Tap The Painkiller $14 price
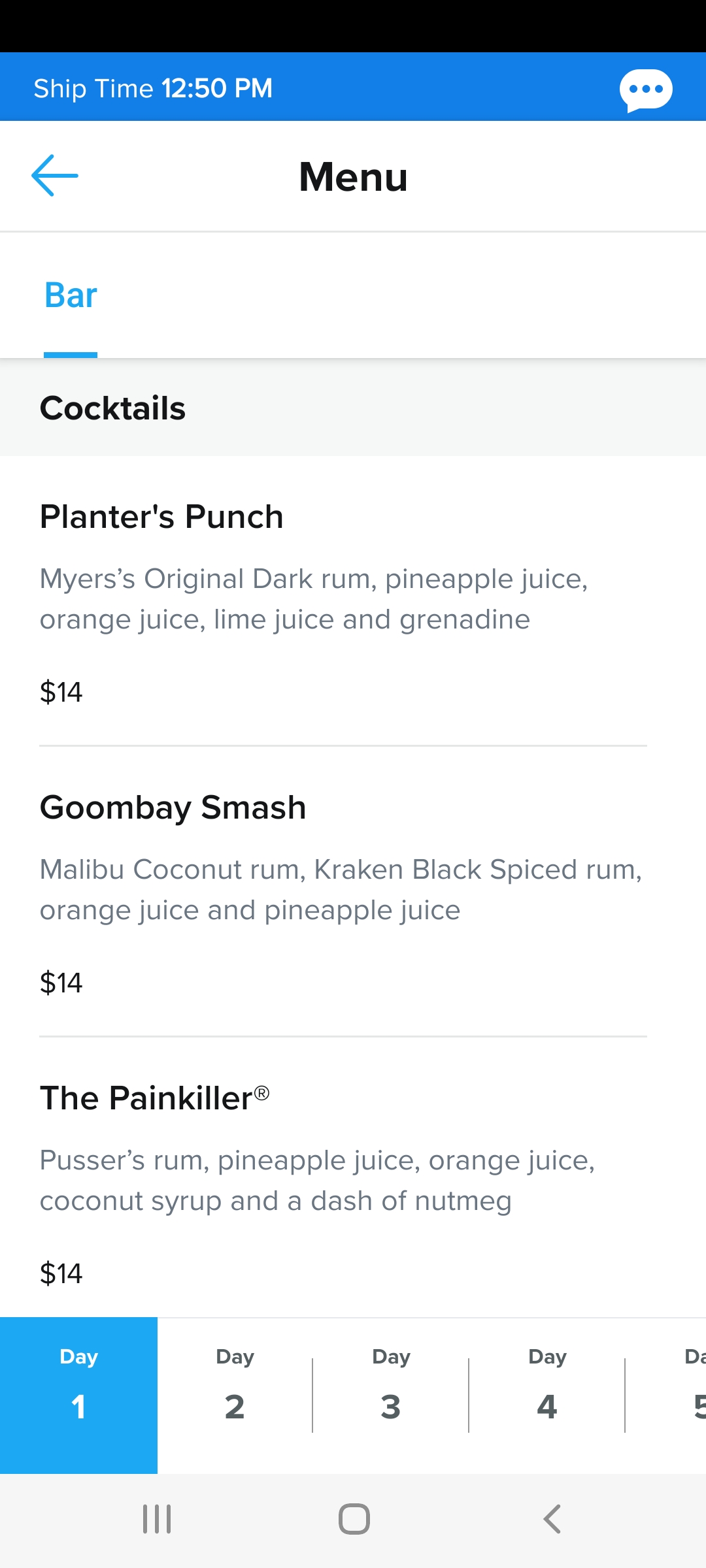Image resolution: width=706 pixels, height=1568 pixels. [61, 1273]
